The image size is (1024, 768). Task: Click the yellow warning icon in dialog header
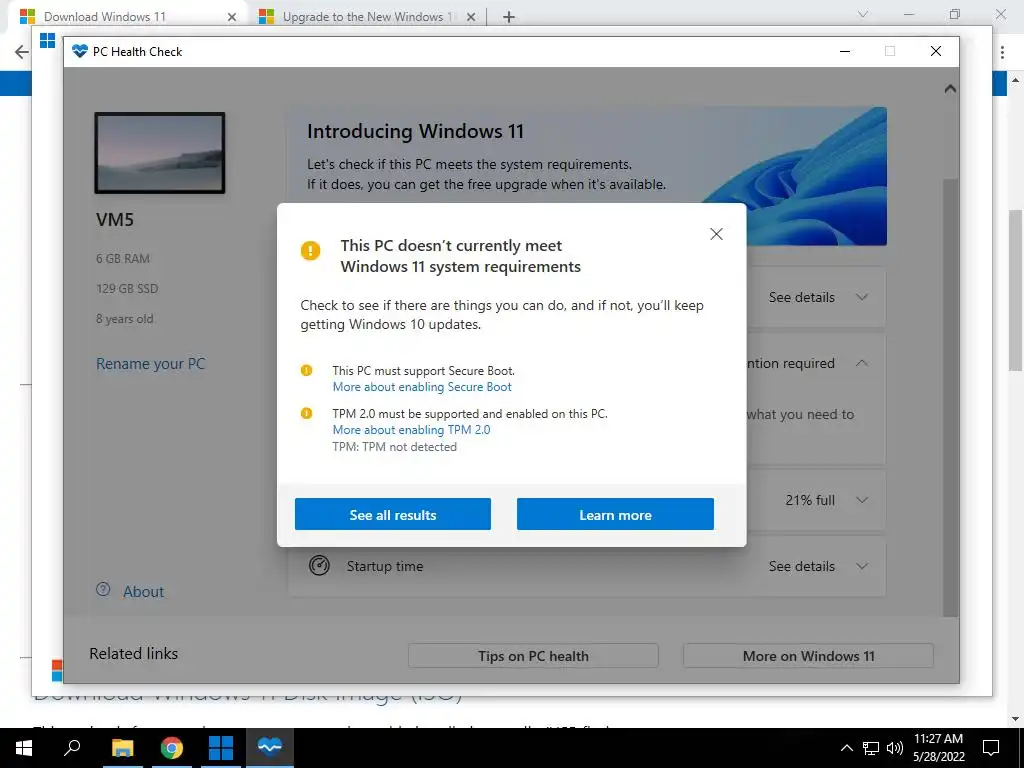[x=310, y=250]
